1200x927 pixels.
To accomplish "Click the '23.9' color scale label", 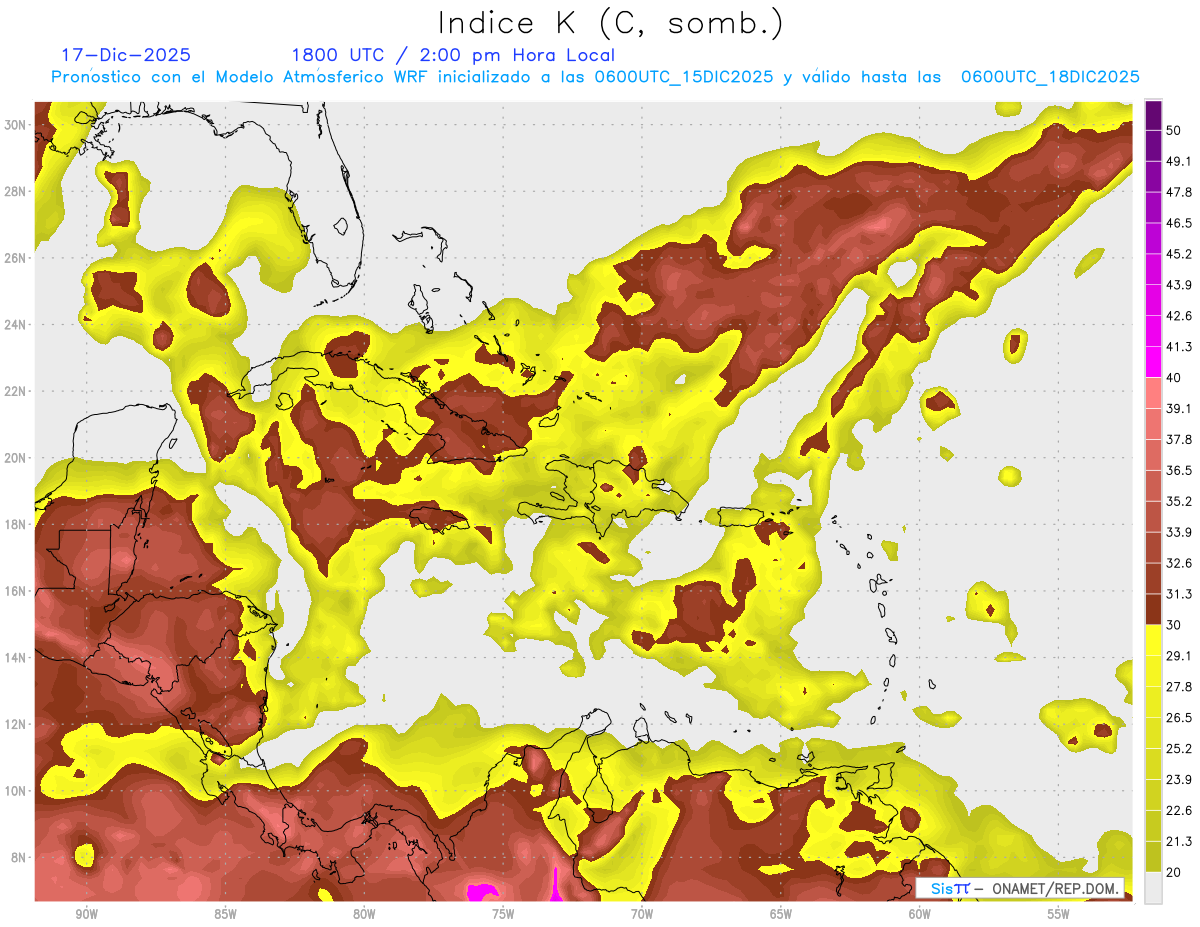I will tap(1179, 780).
